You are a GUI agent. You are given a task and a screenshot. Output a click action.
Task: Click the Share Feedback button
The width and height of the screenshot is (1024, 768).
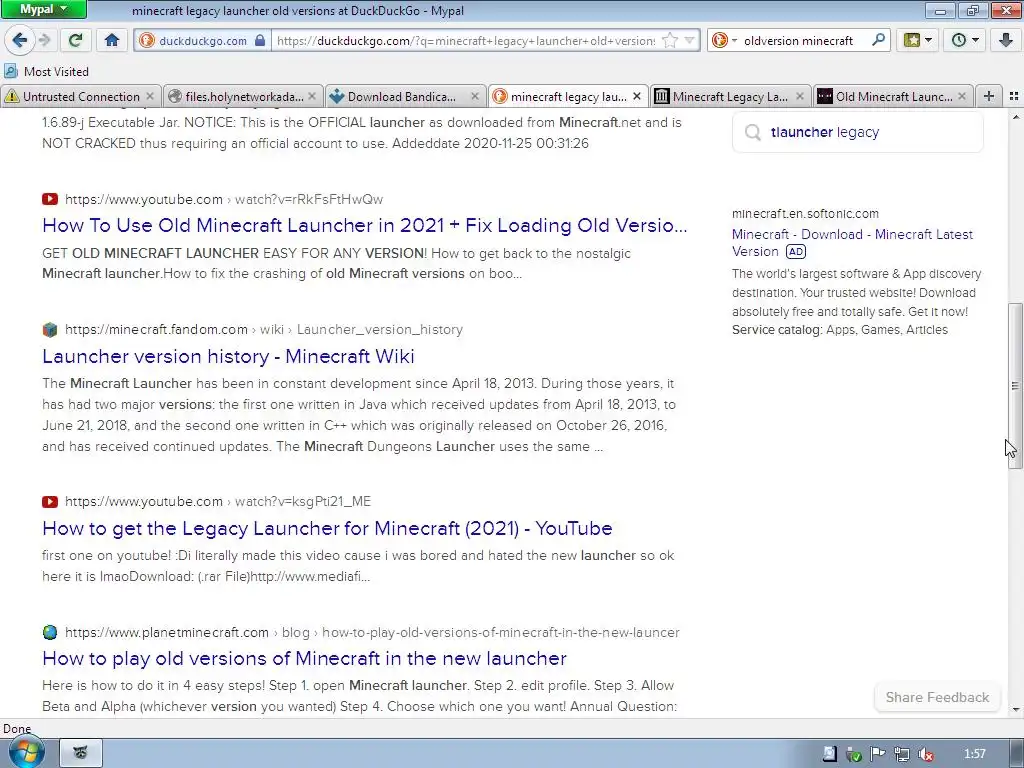tap(937, 697)
